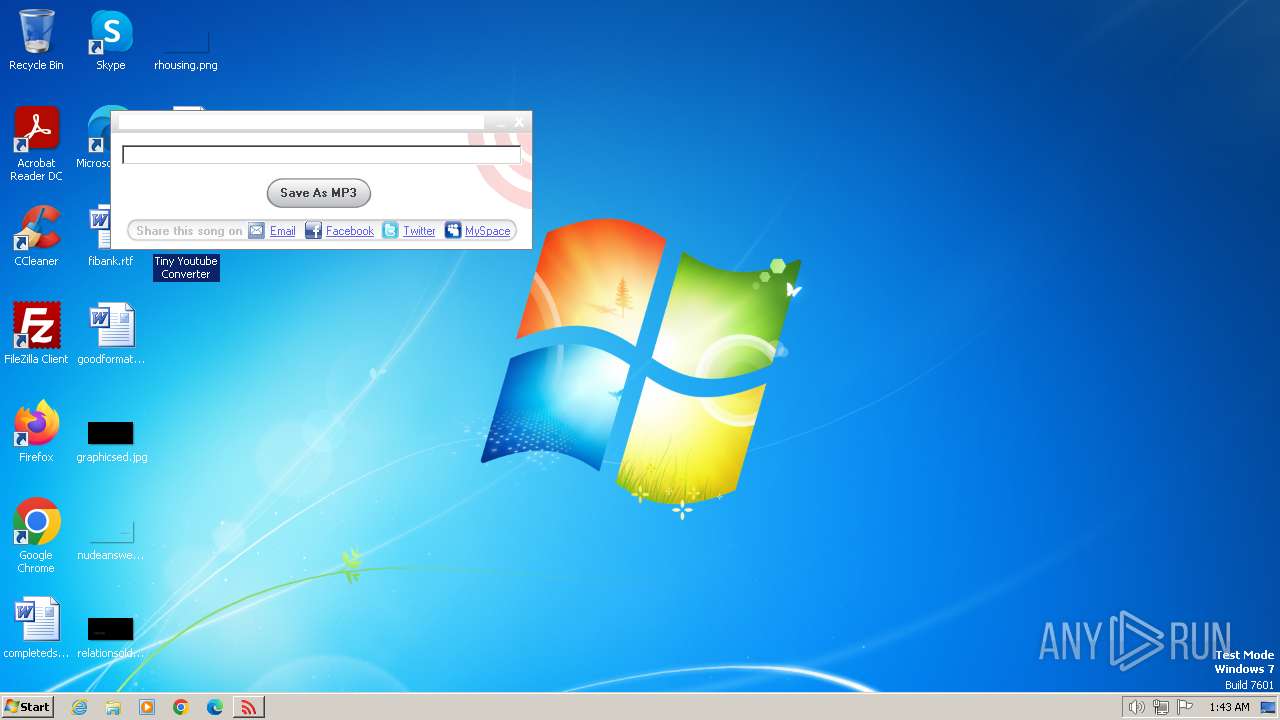Screen dimensions: 1280x720
Task: Click the volume speaker tray icon
Action: [1136, 707]
